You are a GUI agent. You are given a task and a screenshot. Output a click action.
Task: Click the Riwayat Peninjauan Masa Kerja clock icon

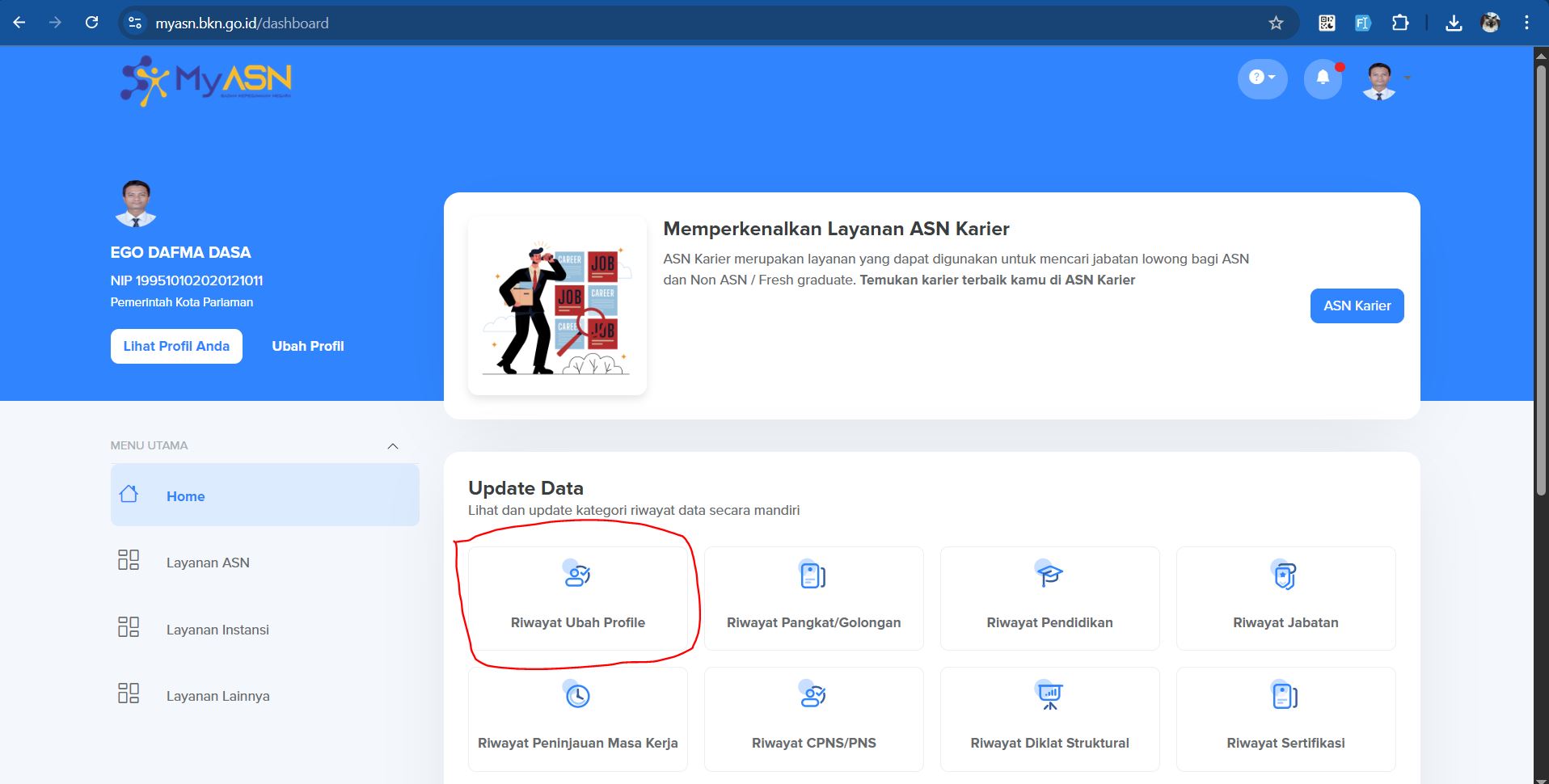(577, 695)
